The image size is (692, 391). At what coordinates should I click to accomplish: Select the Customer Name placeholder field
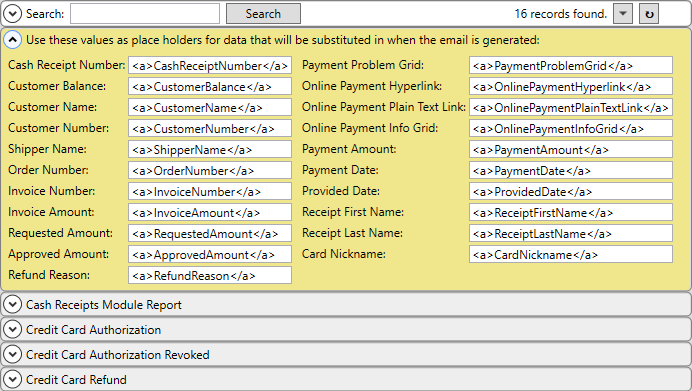tap(210, 107)
